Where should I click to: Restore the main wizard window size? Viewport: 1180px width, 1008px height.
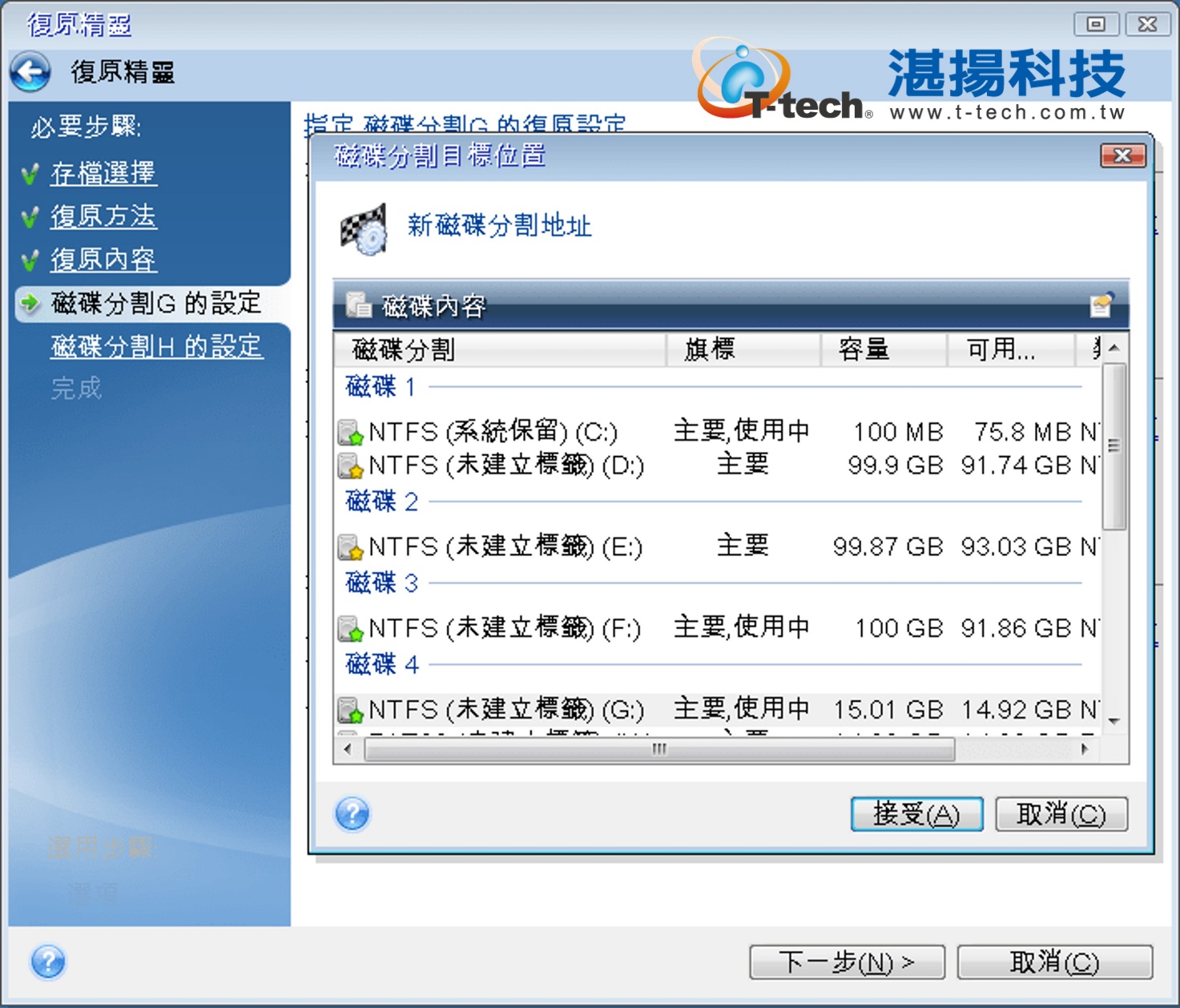click(1096, 24)
